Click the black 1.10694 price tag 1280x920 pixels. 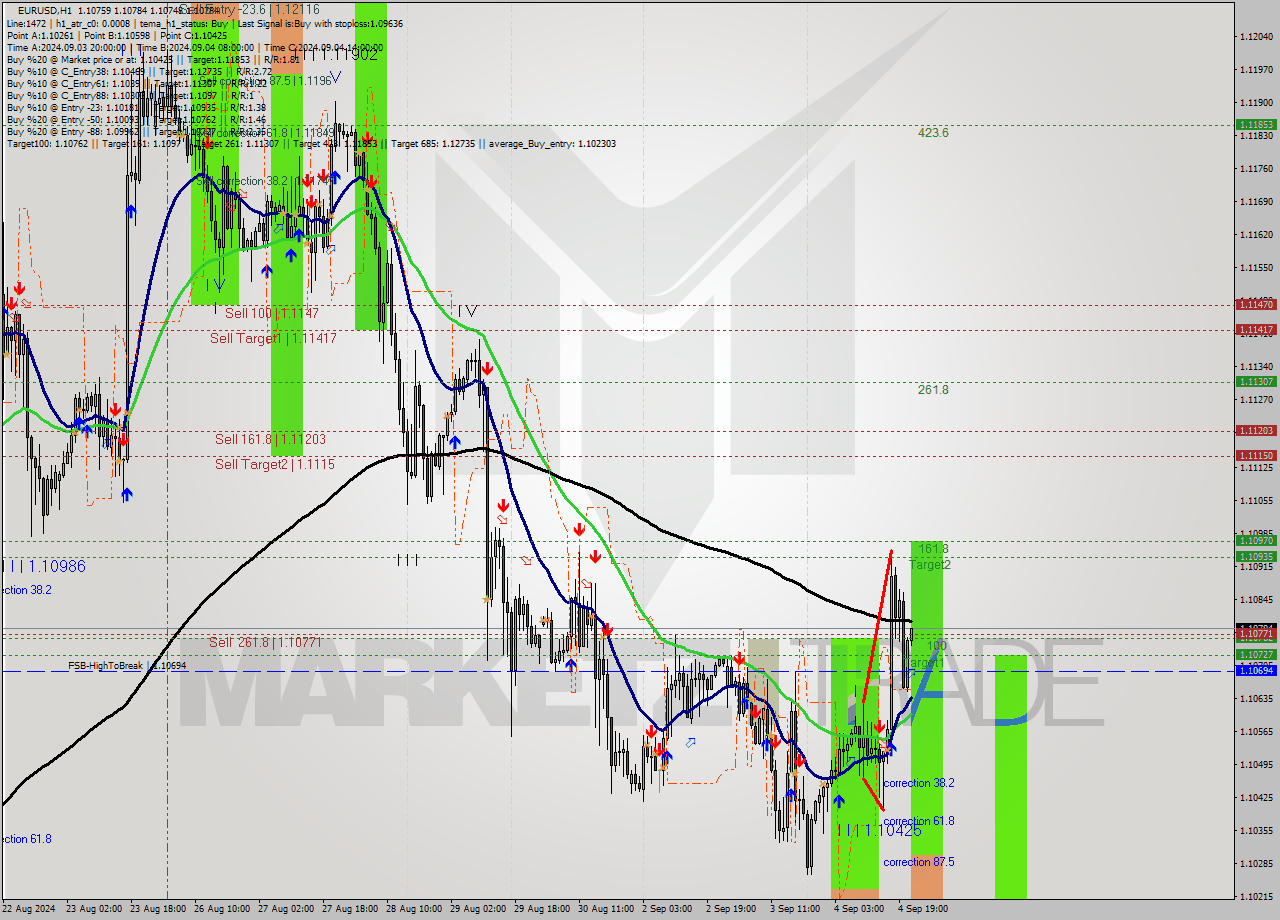pos(1256,670)
